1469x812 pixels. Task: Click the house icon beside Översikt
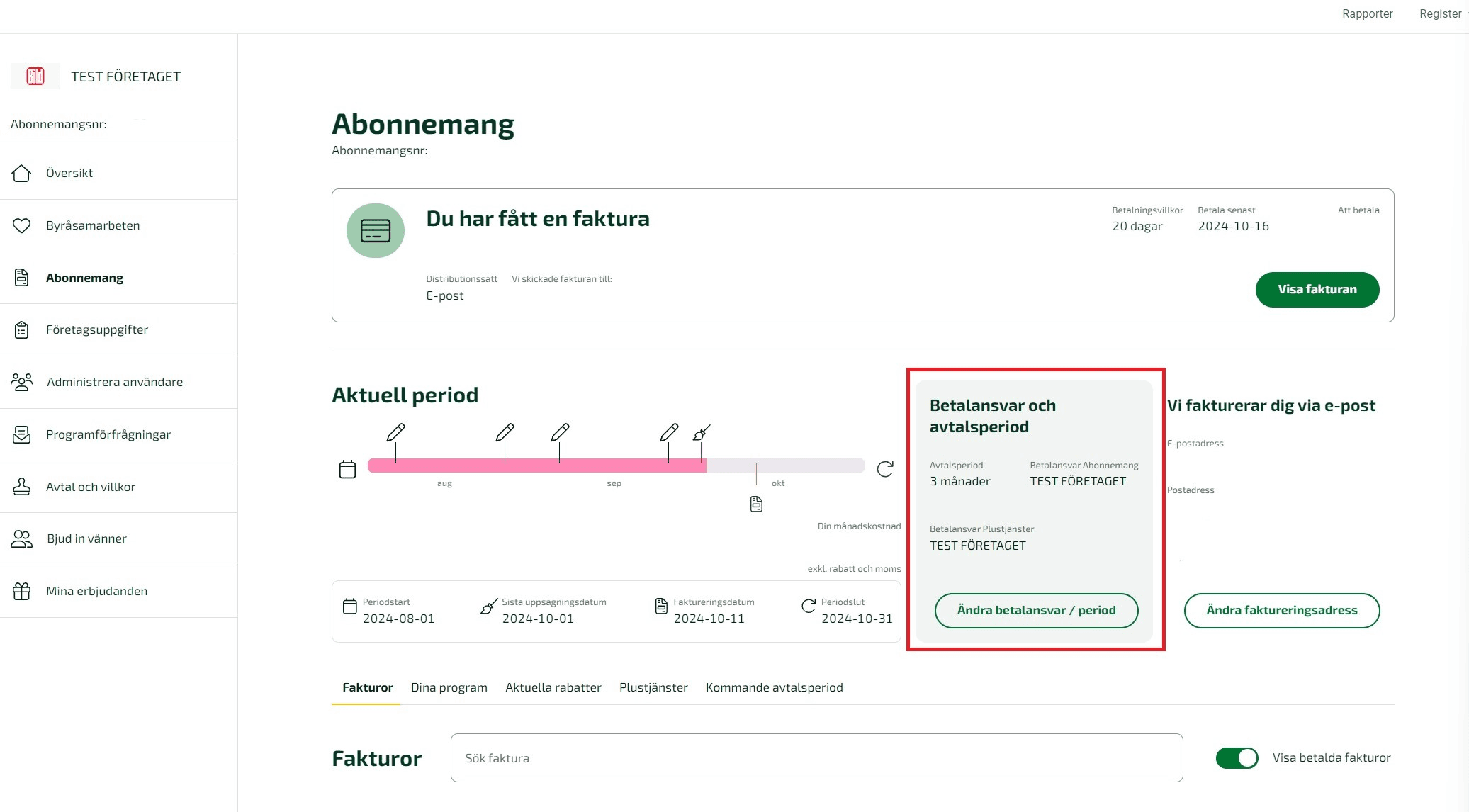21,173
